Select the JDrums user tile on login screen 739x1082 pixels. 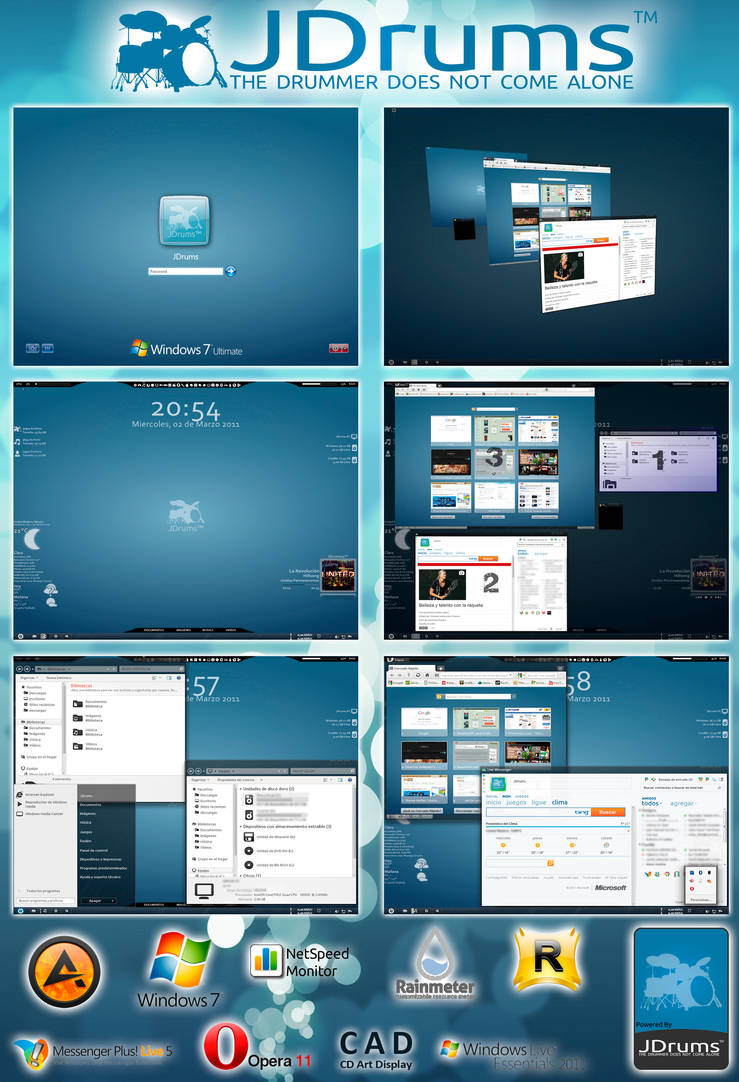(x=184, y=221)
